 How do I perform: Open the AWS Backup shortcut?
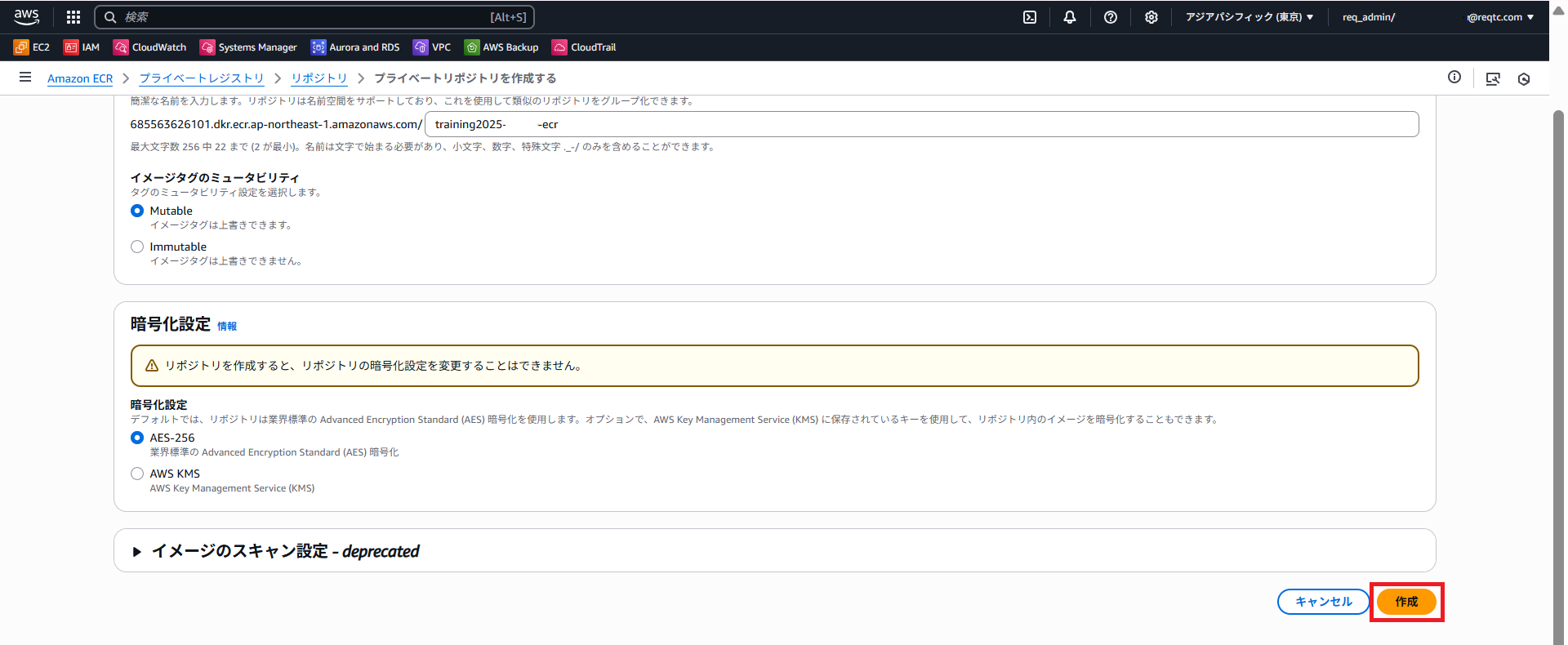pyautogui.click(x=501, y=47)
